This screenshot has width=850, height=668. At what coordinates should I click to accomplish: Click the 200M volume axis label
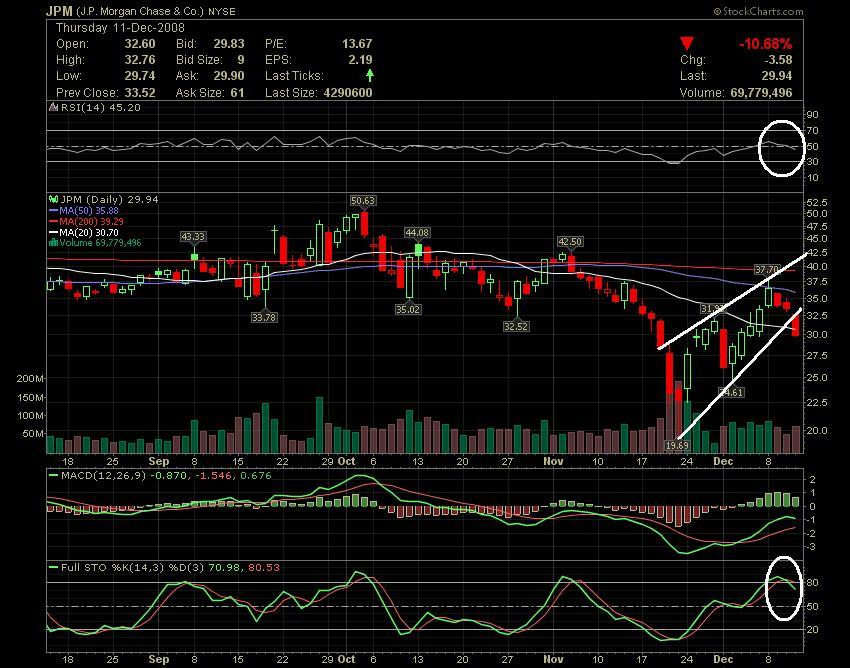[30, 378]
